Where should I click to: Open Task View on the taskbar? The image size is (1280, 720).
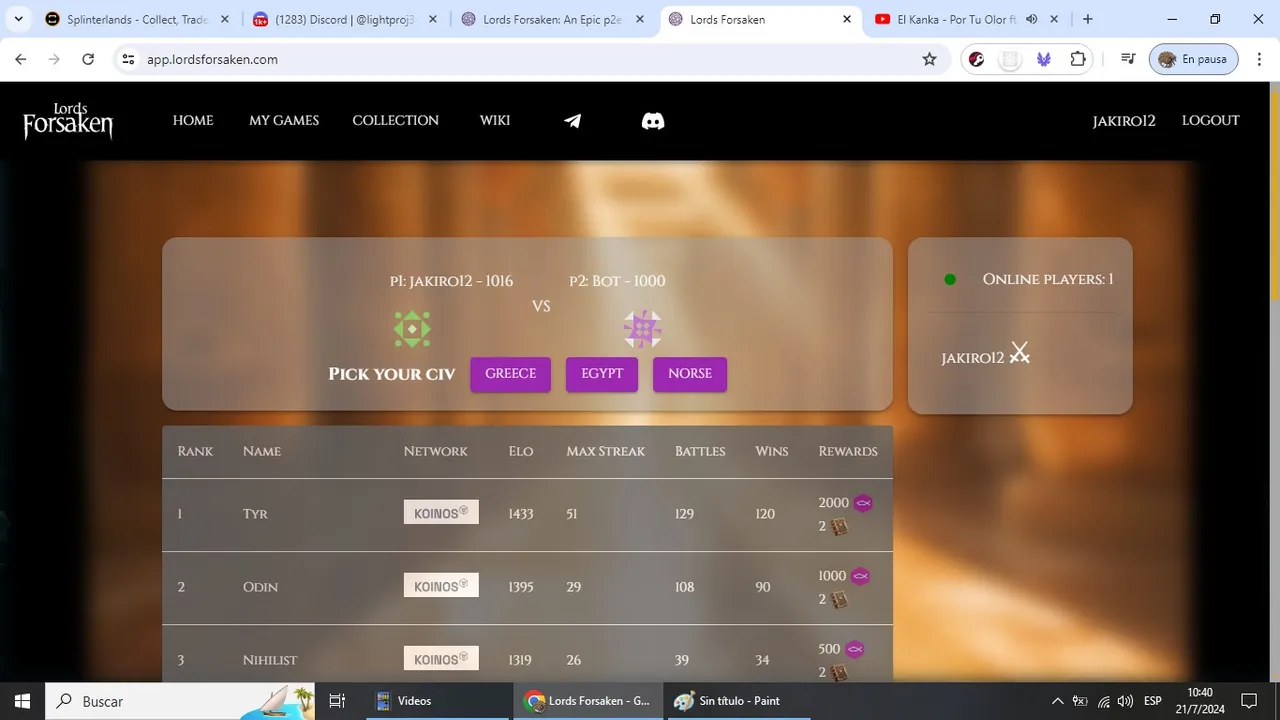point(337,701)
